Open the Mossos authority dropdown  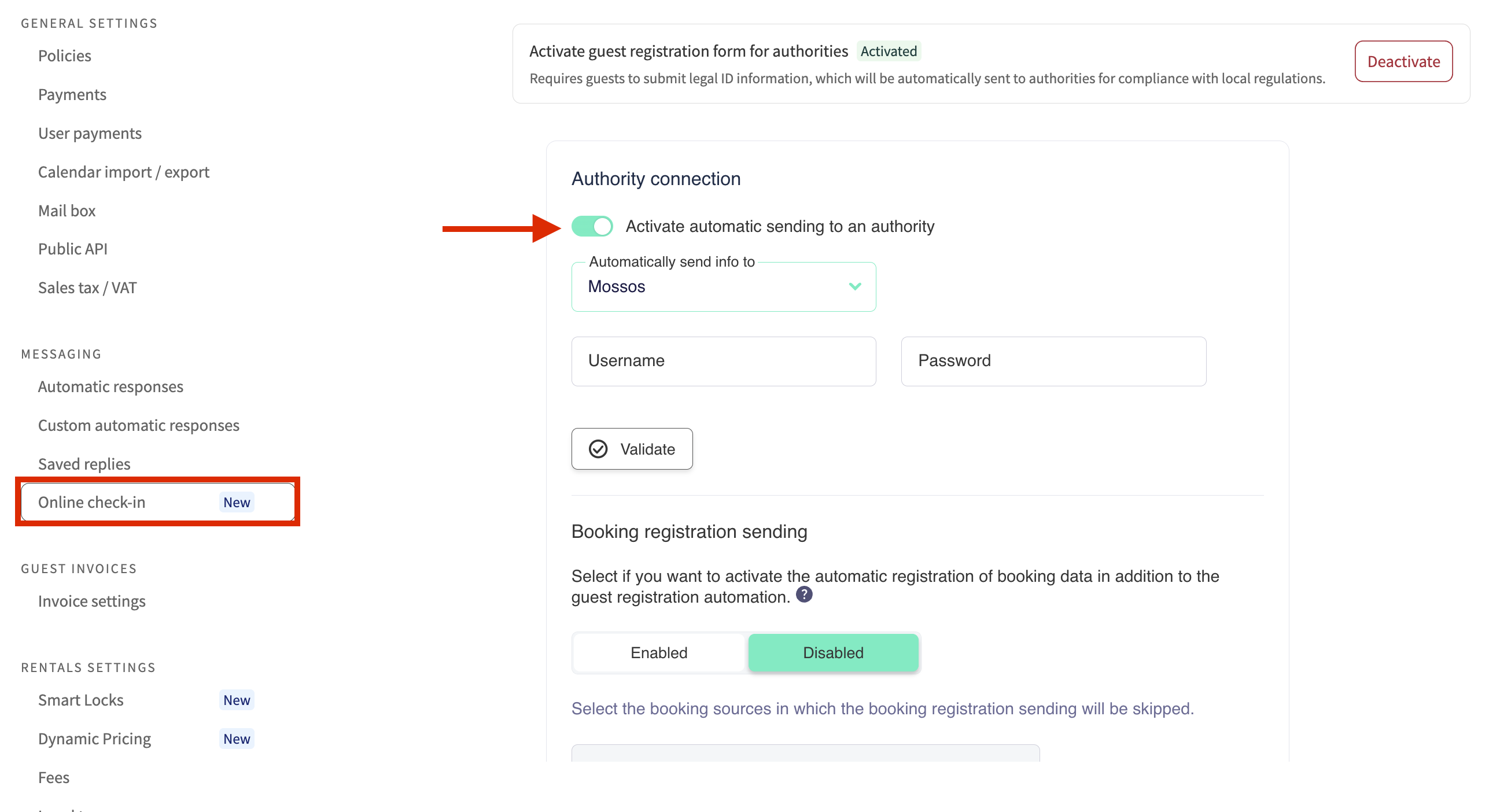point(723,287)
